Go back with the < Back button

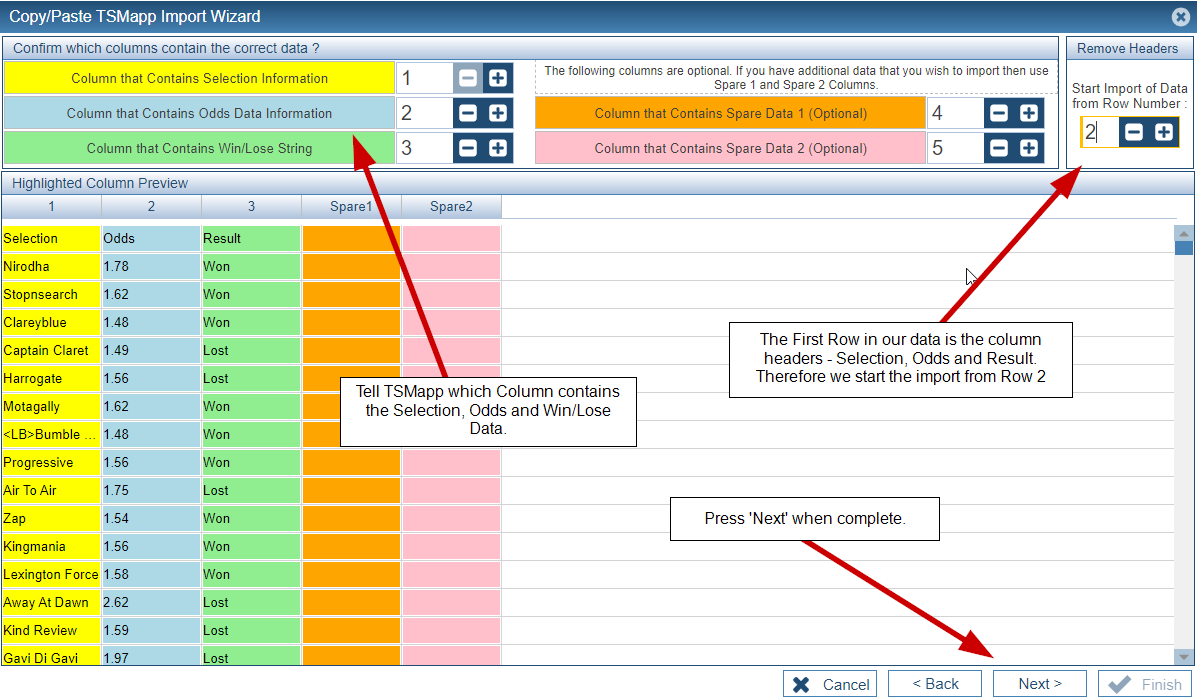pos(935,684)
